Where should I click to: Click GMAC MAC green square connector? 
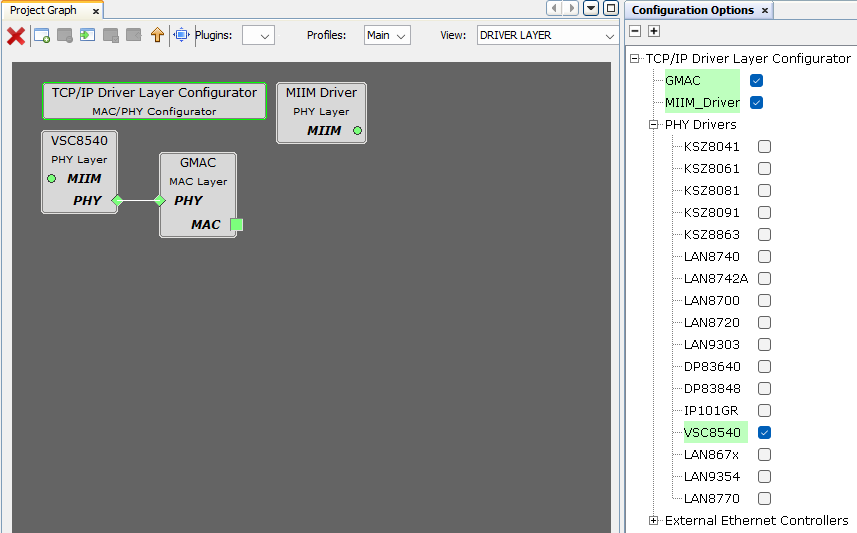(x=237, y=225)
